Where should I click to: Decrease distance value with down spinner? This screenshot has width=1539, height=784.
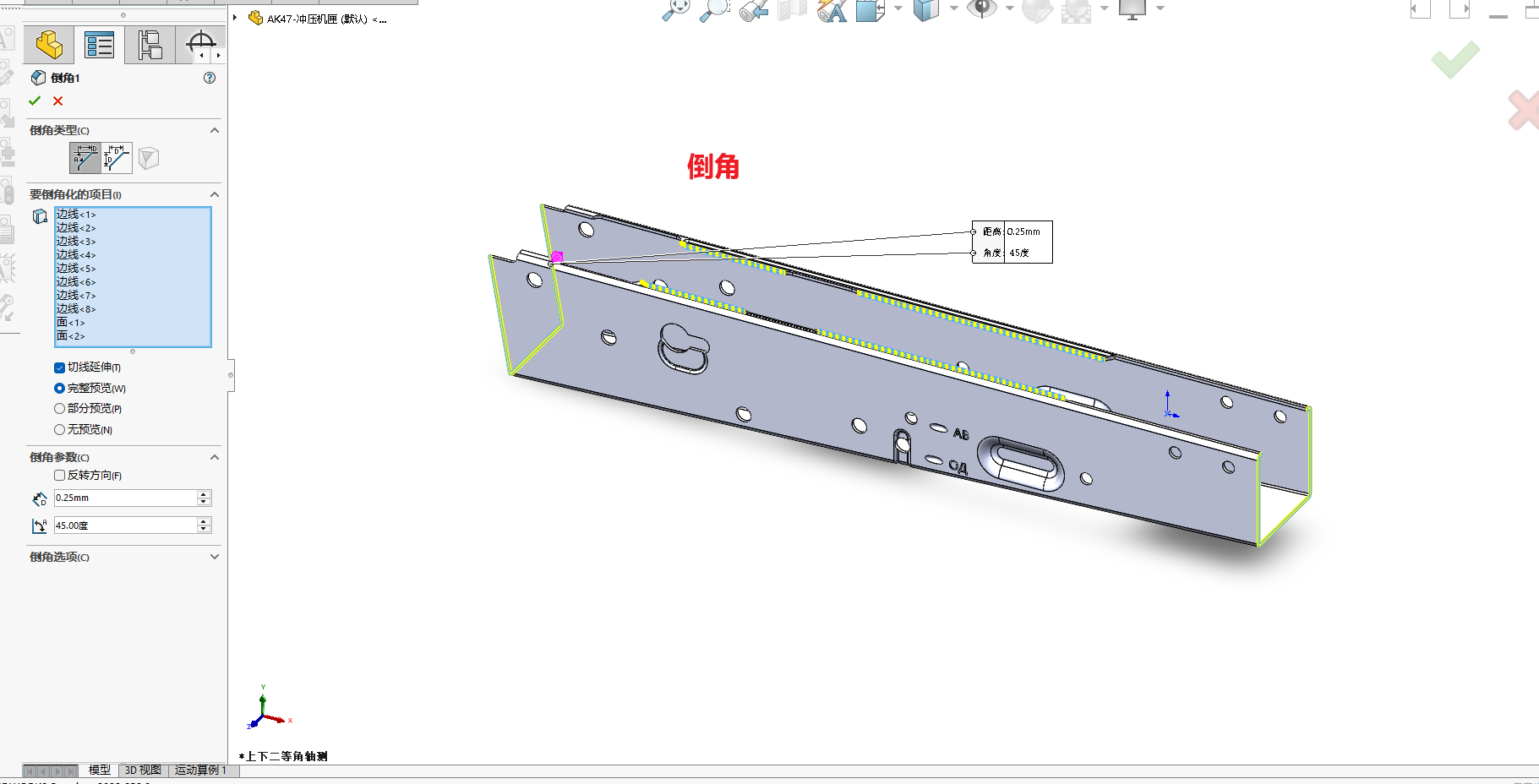(x=204, y=502)
